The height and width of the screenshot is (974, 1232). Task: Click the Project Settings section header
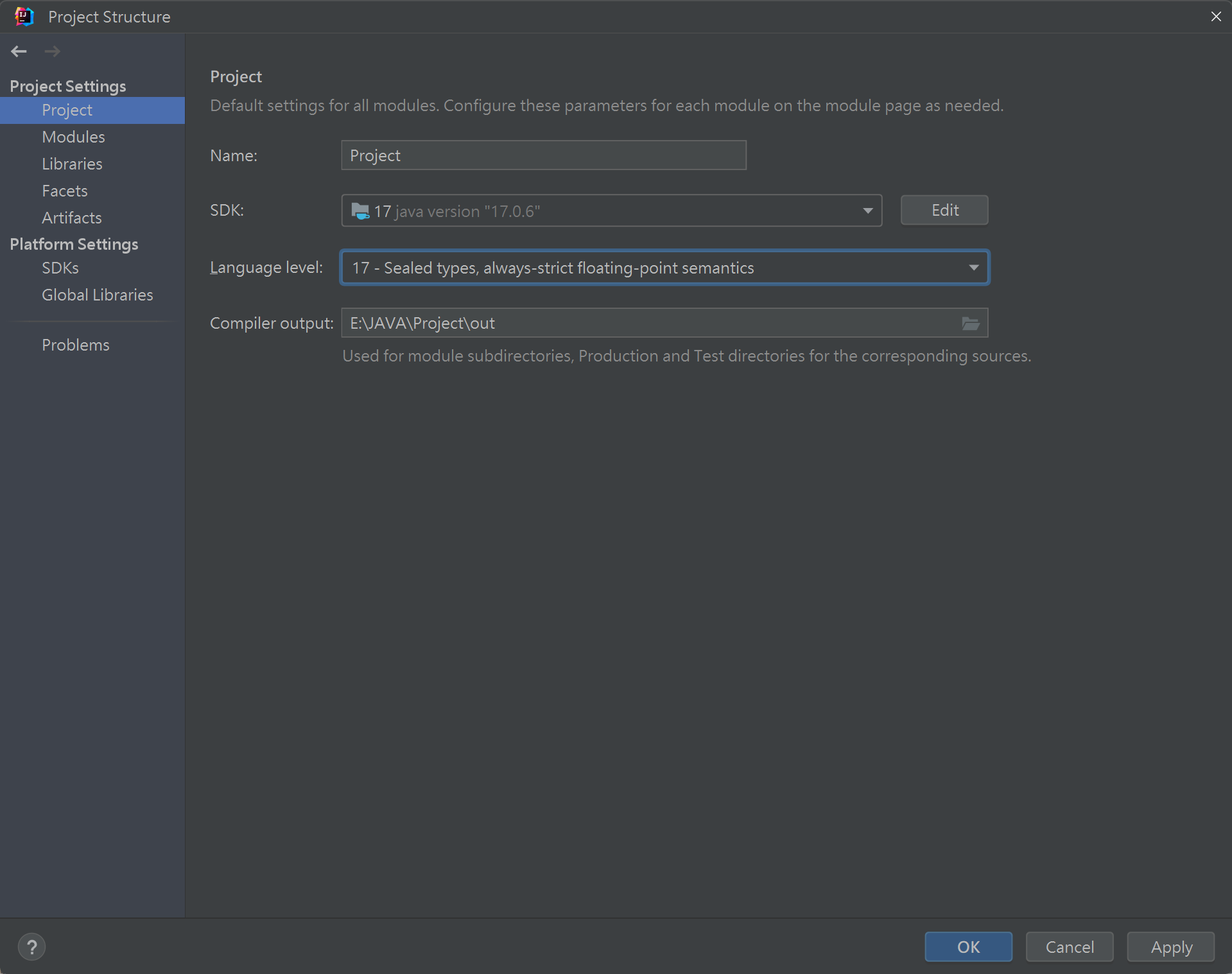tap(68, 86)
